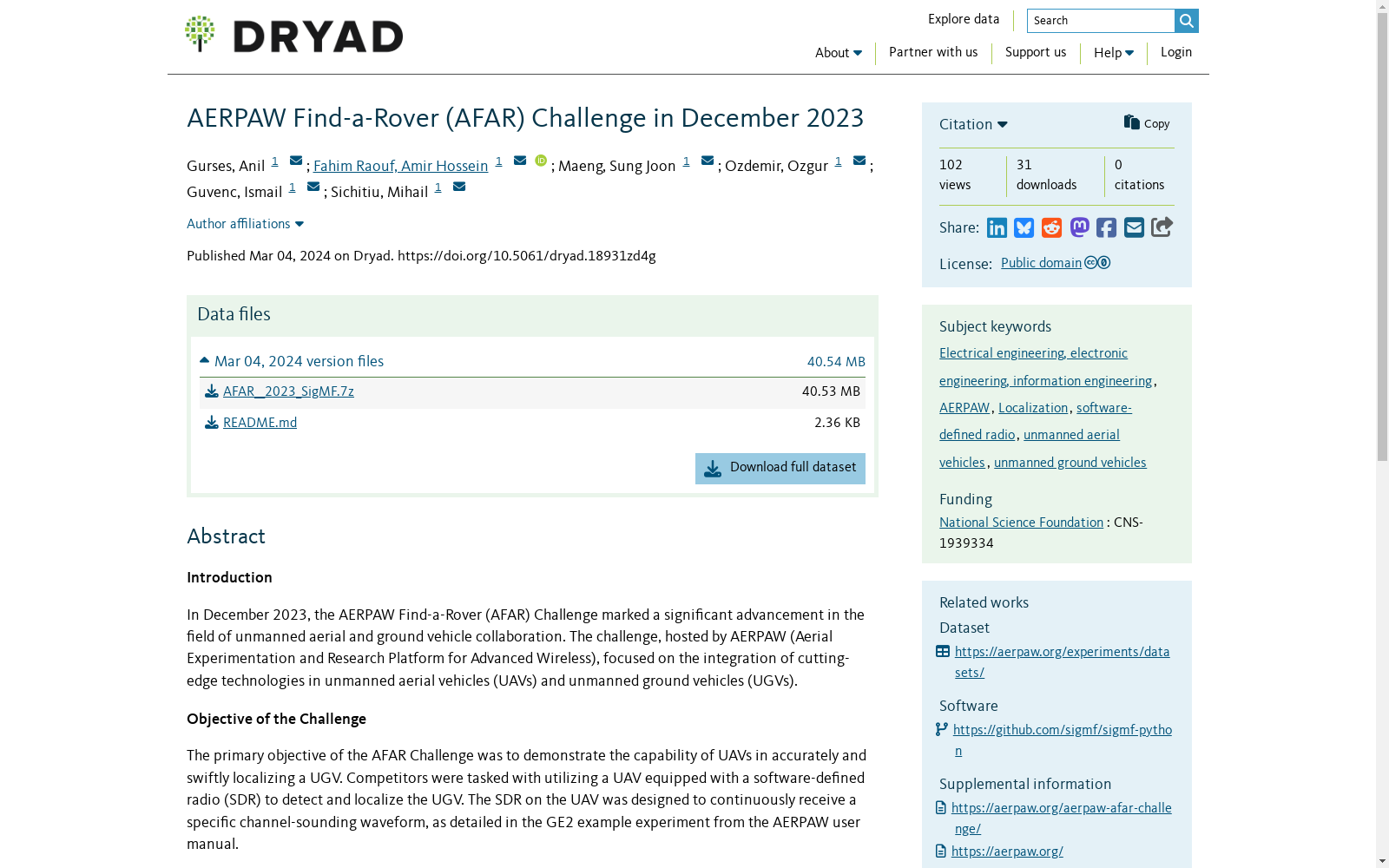This screenshot has width=1389, height=868.
Task: Download the AFAR__2023_SigMF.7z file
Action: tap(288, 391)
